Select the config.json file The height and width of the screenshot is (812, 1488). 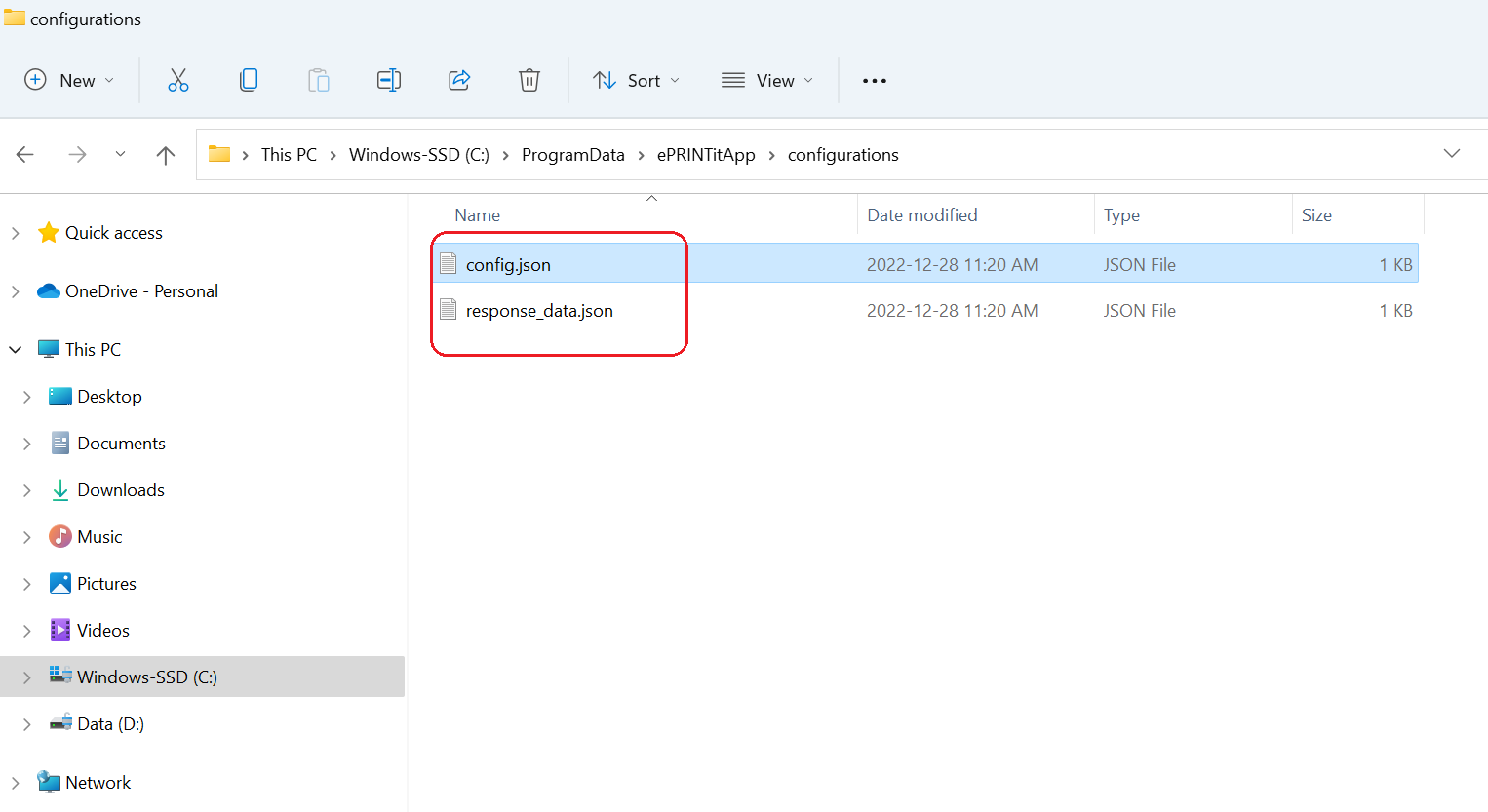point(508,265)
